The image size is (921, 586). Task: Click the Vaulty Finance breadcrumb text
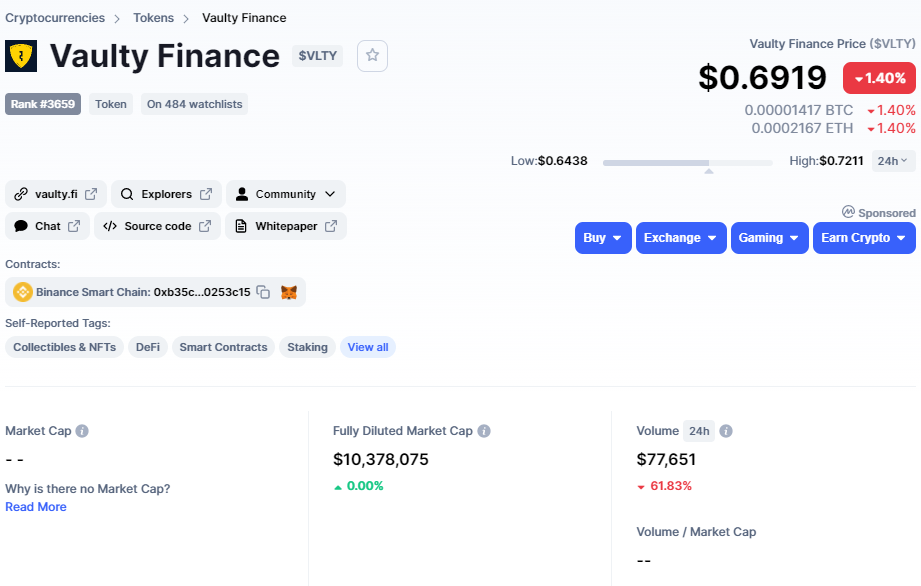[x=244, y=18]
